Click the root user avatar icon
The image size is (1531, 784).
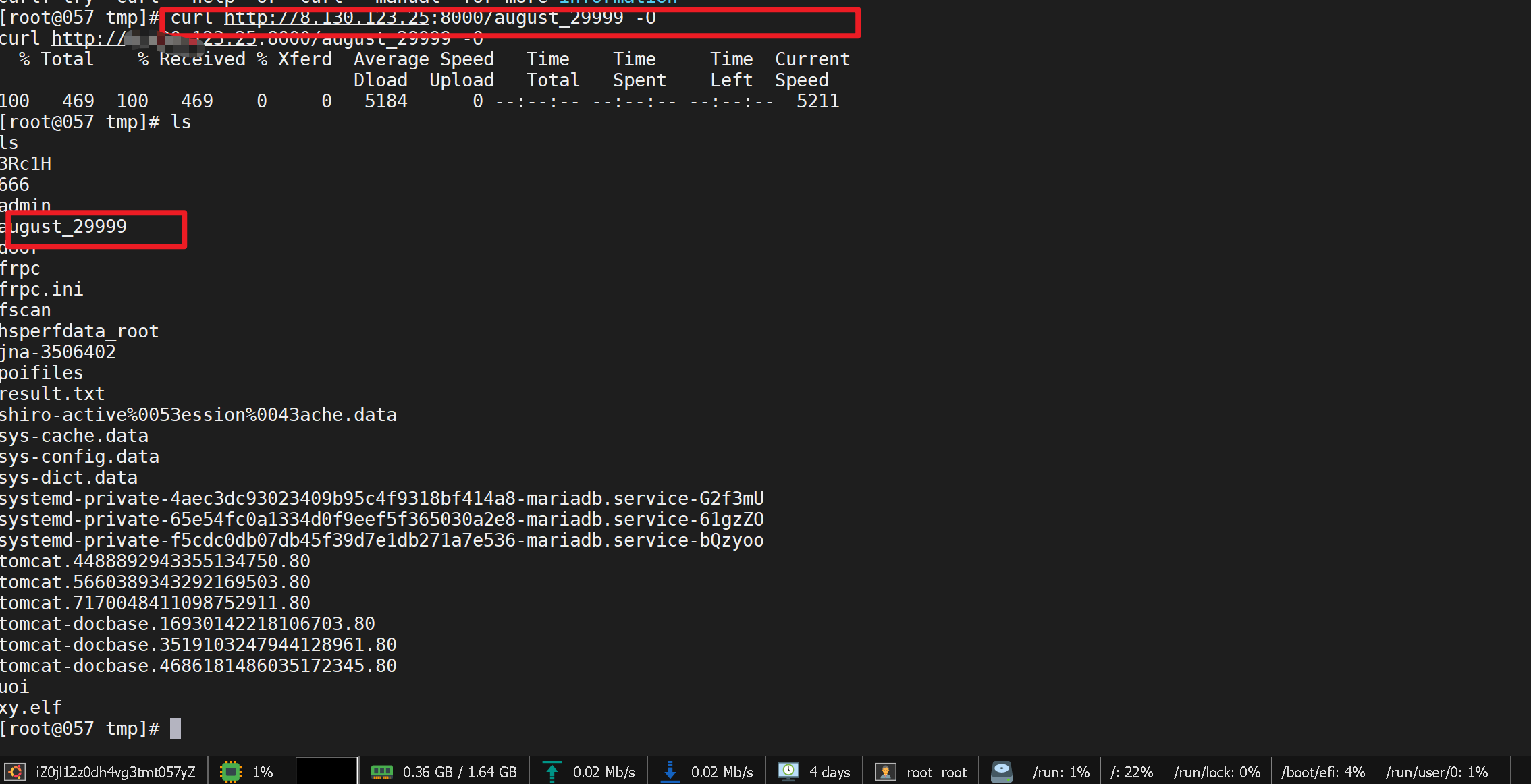point(885,772)
